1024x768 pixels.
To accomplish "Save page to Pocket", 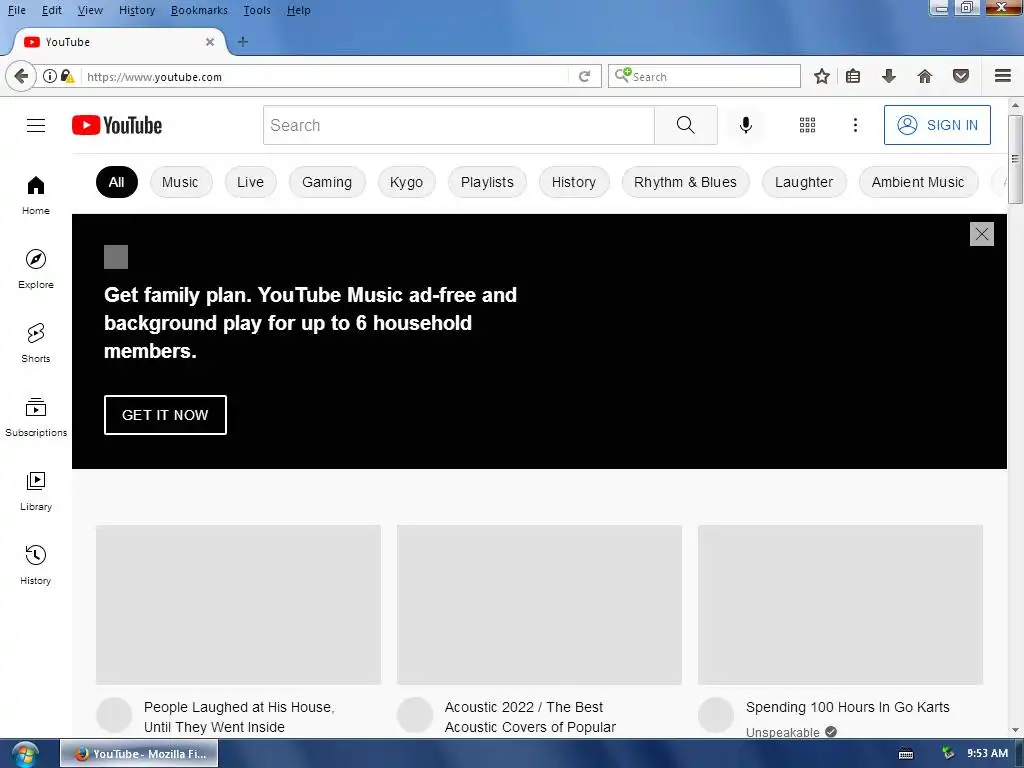I will click(x=961, y=76).
